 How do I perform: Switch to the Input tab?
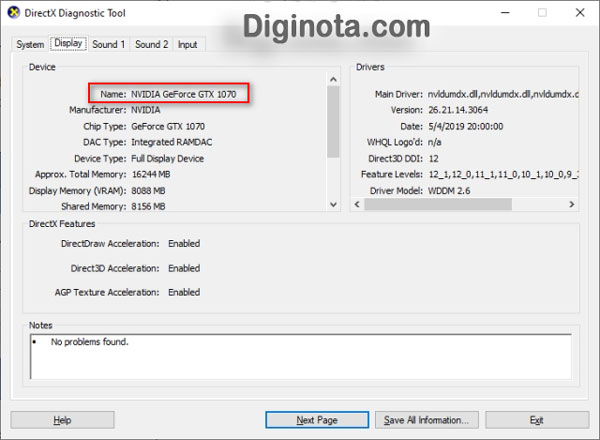(188, 44)
